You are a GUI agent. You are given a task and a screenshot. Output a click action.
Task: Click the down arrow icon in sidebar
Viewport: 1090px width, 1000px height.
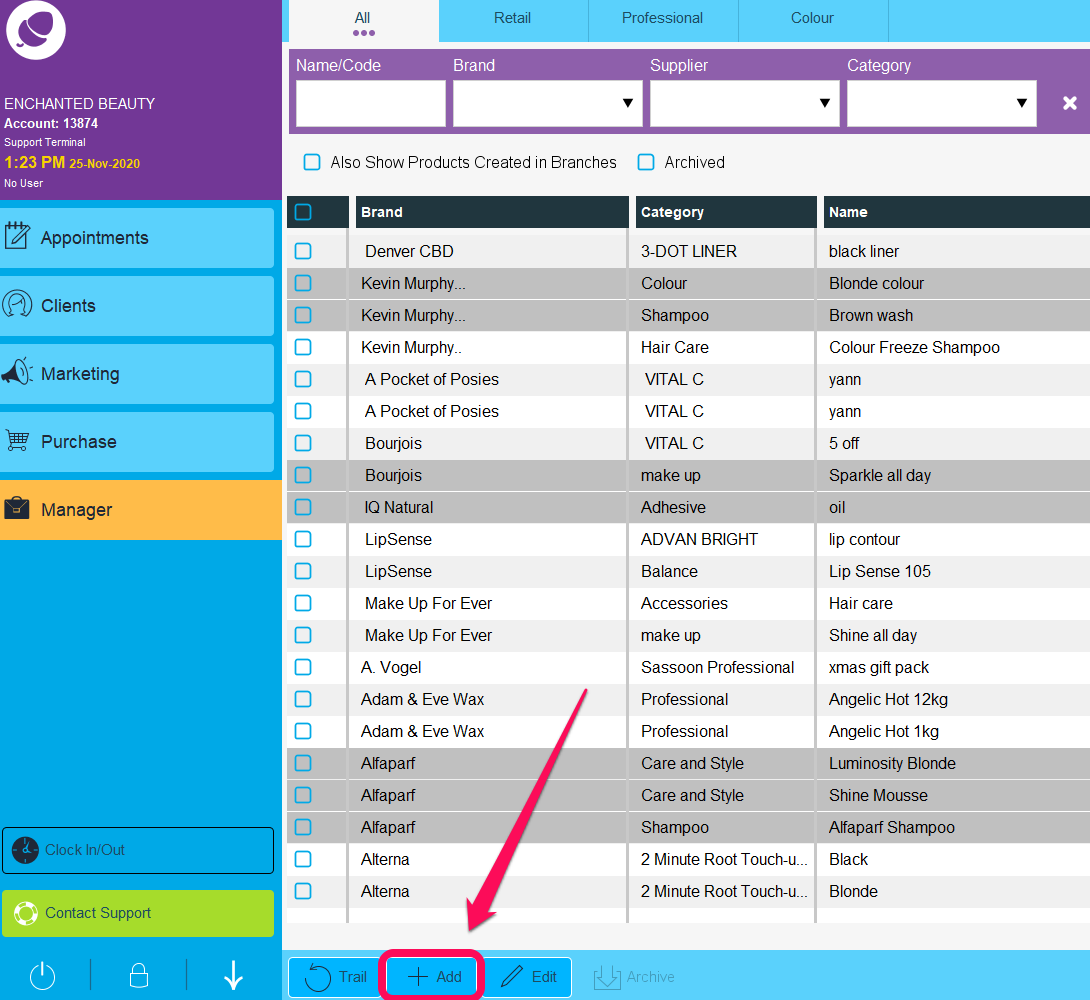point(233,975)
